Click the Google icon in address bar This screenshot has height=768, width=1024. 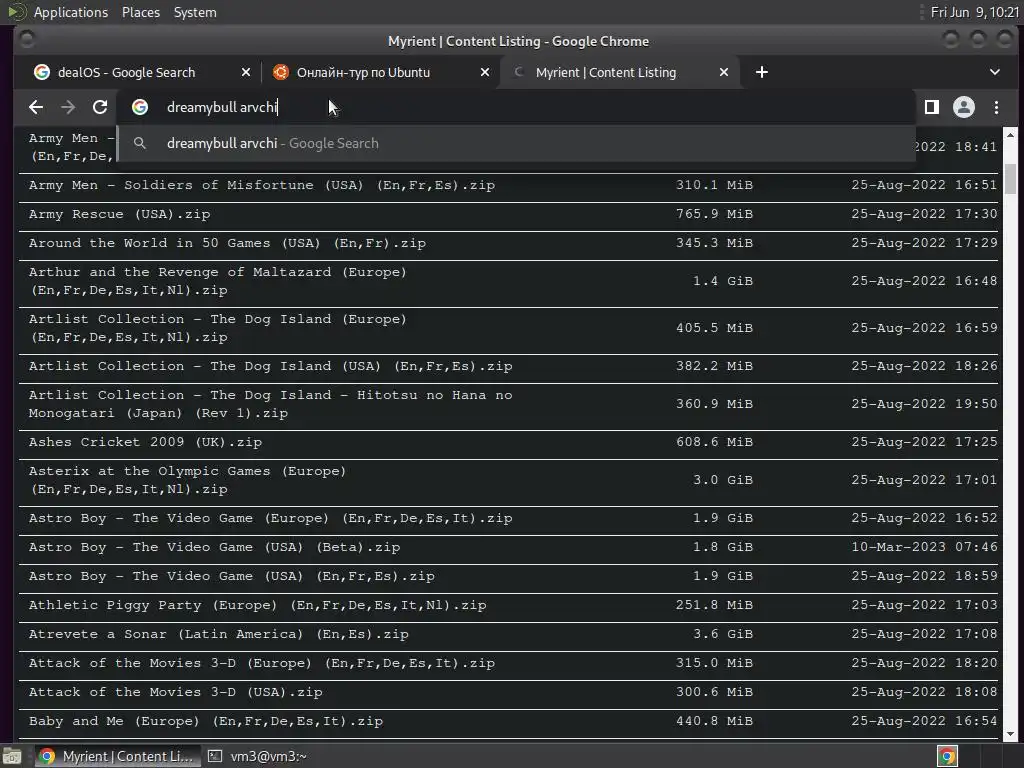pos(140,107)
